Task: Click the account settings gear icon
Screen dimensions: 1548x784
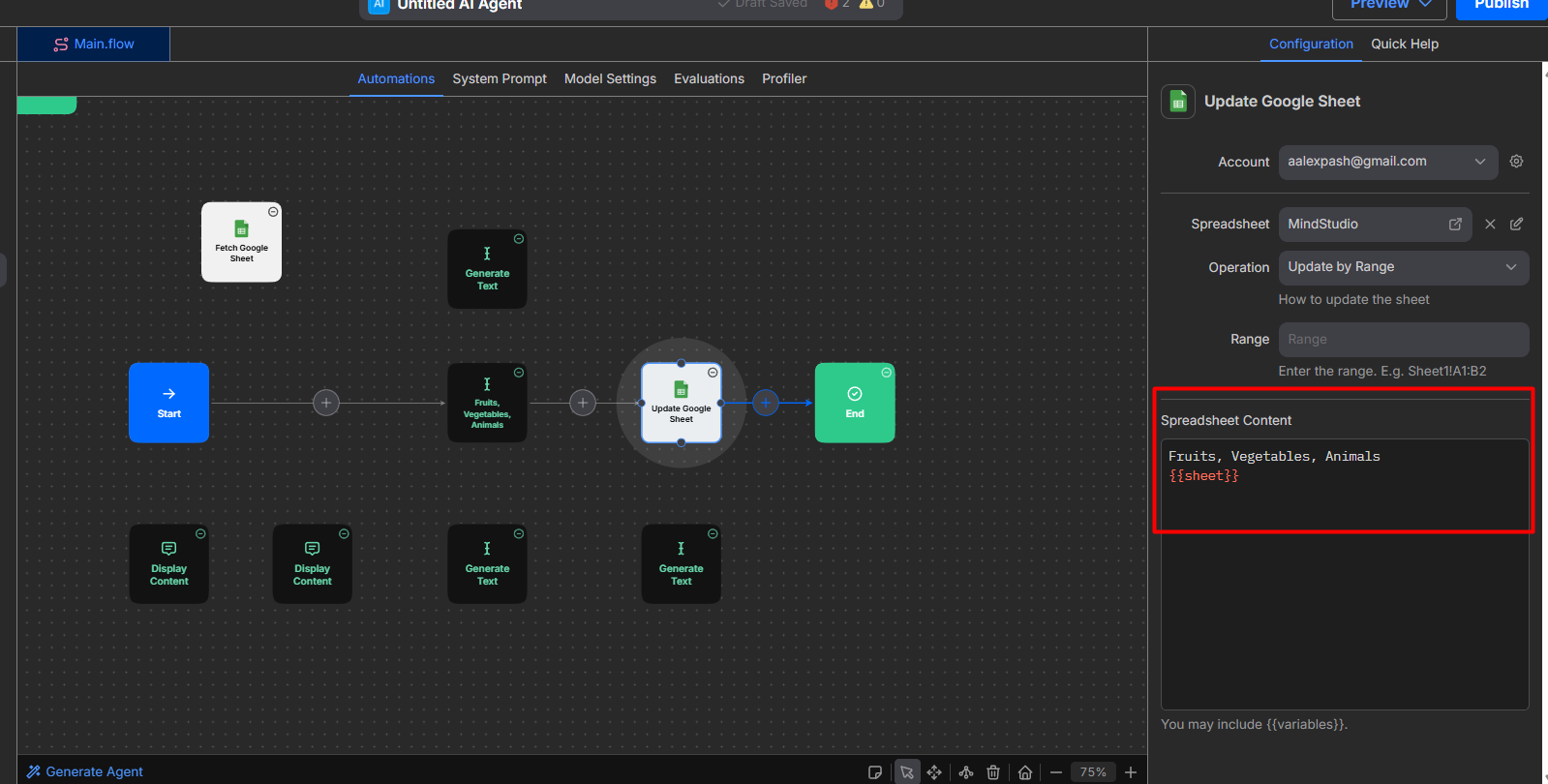Action: pyautogui.click(x=1517, y=162)
